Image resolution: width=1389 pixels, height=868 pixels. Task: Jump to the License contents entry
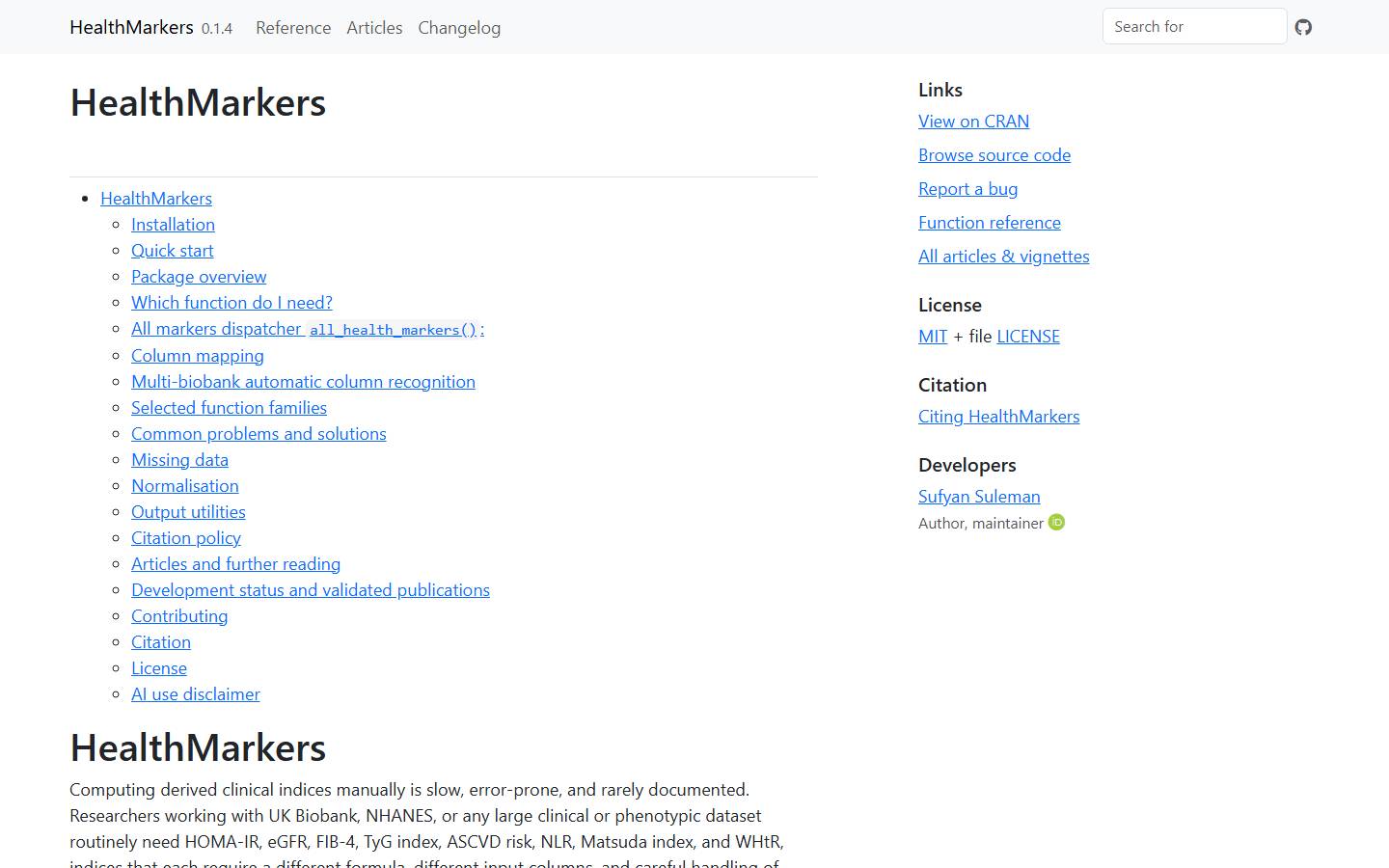pyautogui.click(x=159, y=668)
